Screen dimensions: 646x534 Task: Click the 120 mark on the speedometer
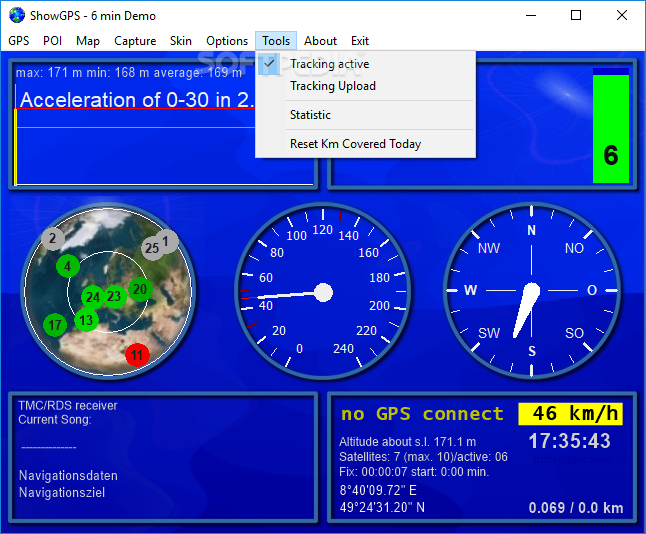pos(323,230)
